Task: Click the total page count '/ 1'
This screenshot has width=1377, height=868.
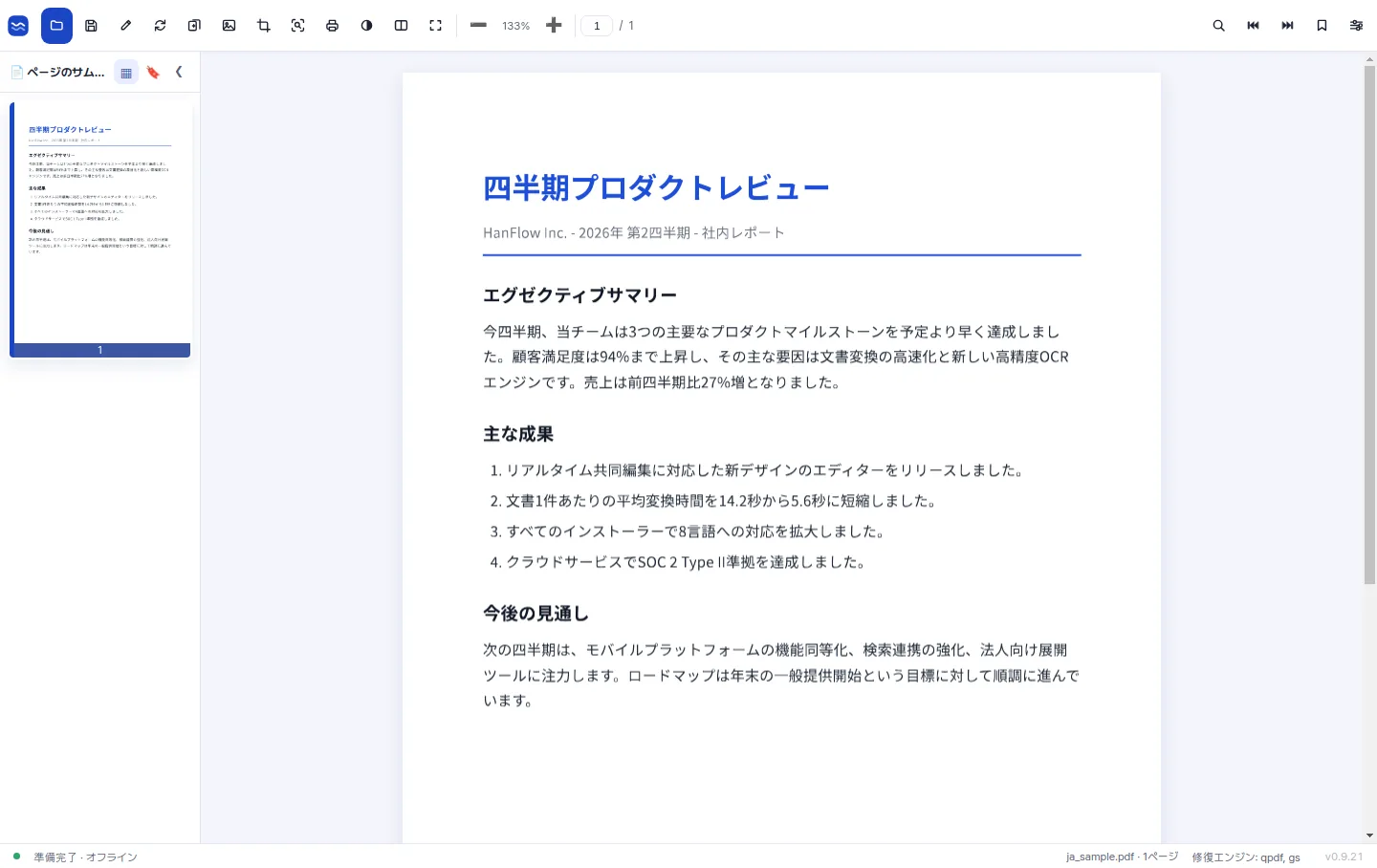Action: point(626,26)
